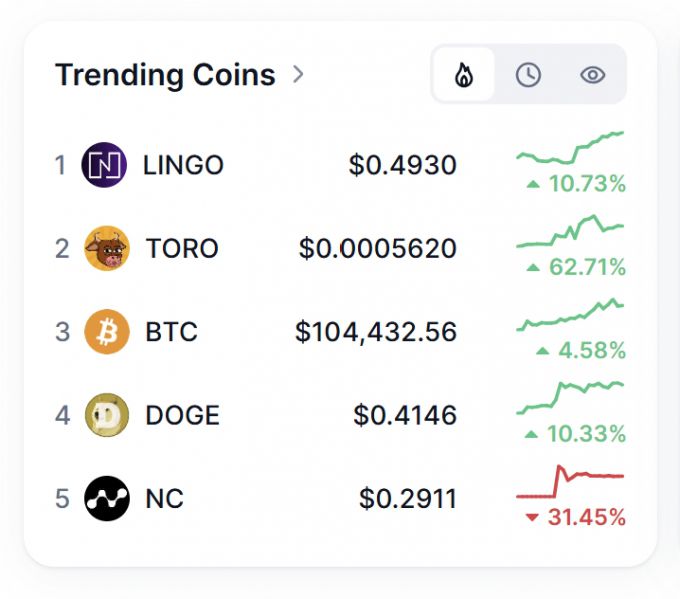
Task: Click the DOGE sparkline chart
Action: click(570, 397)
